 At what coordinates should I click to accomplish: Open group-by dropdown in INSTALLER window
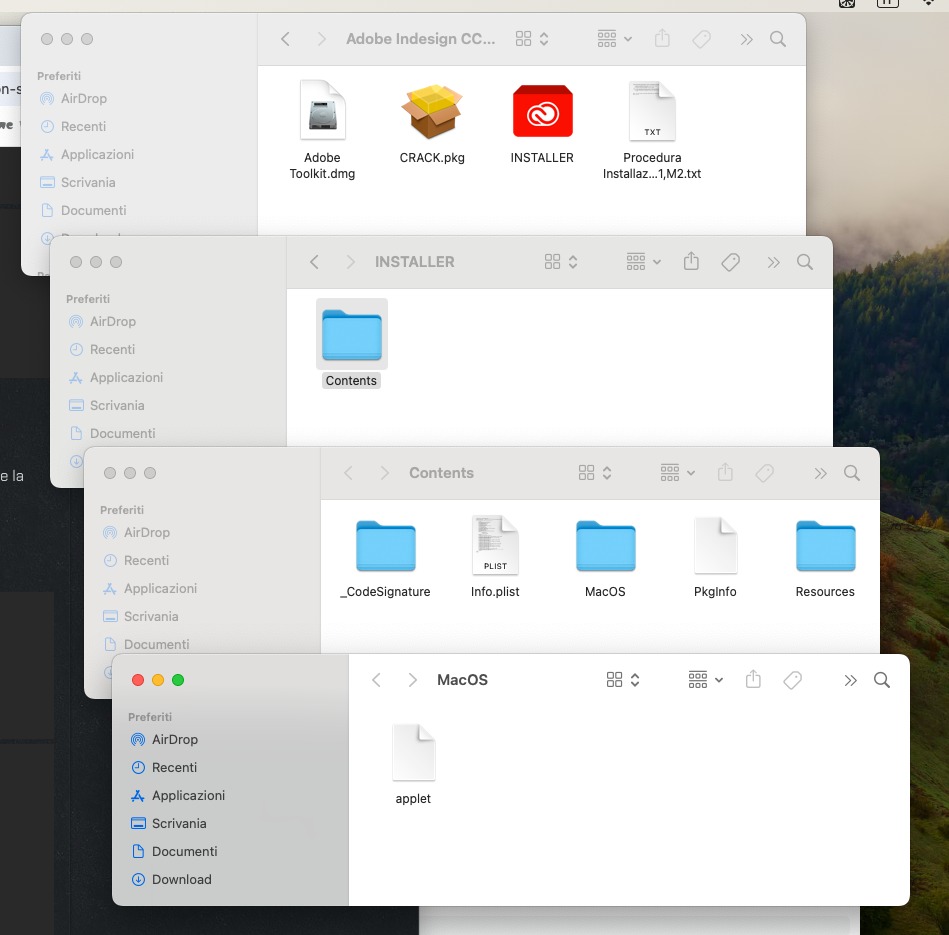click(x=644, y=262)
